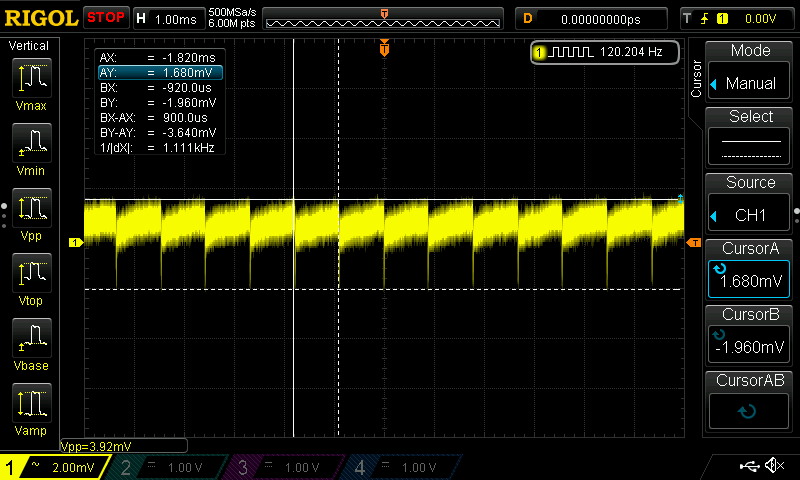
Task: Click the STOP run status button
Action: 106,18
